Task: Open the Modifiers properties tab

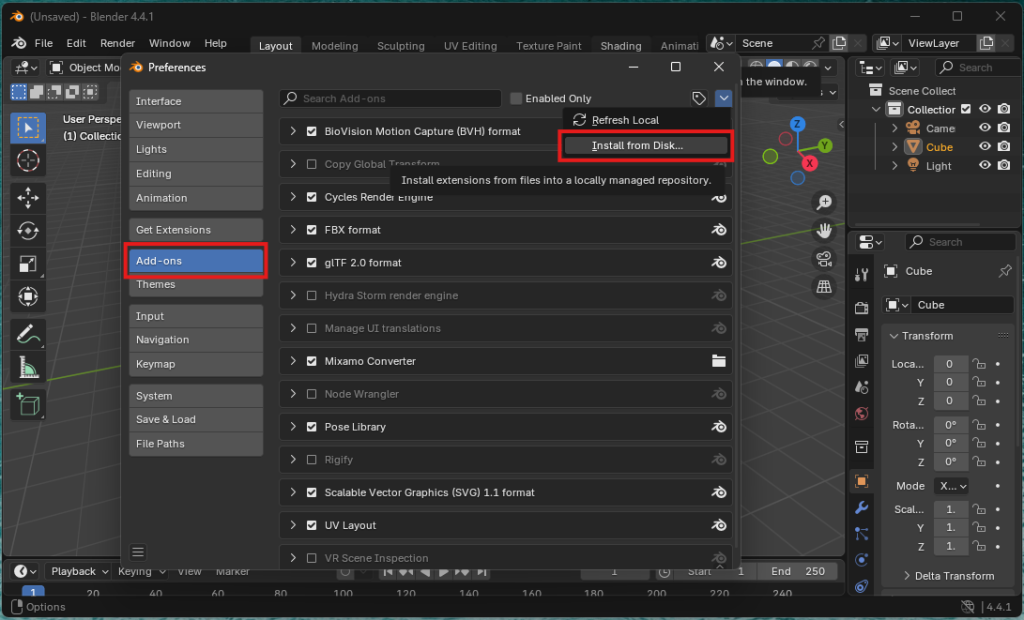Action: pos(861,508)
